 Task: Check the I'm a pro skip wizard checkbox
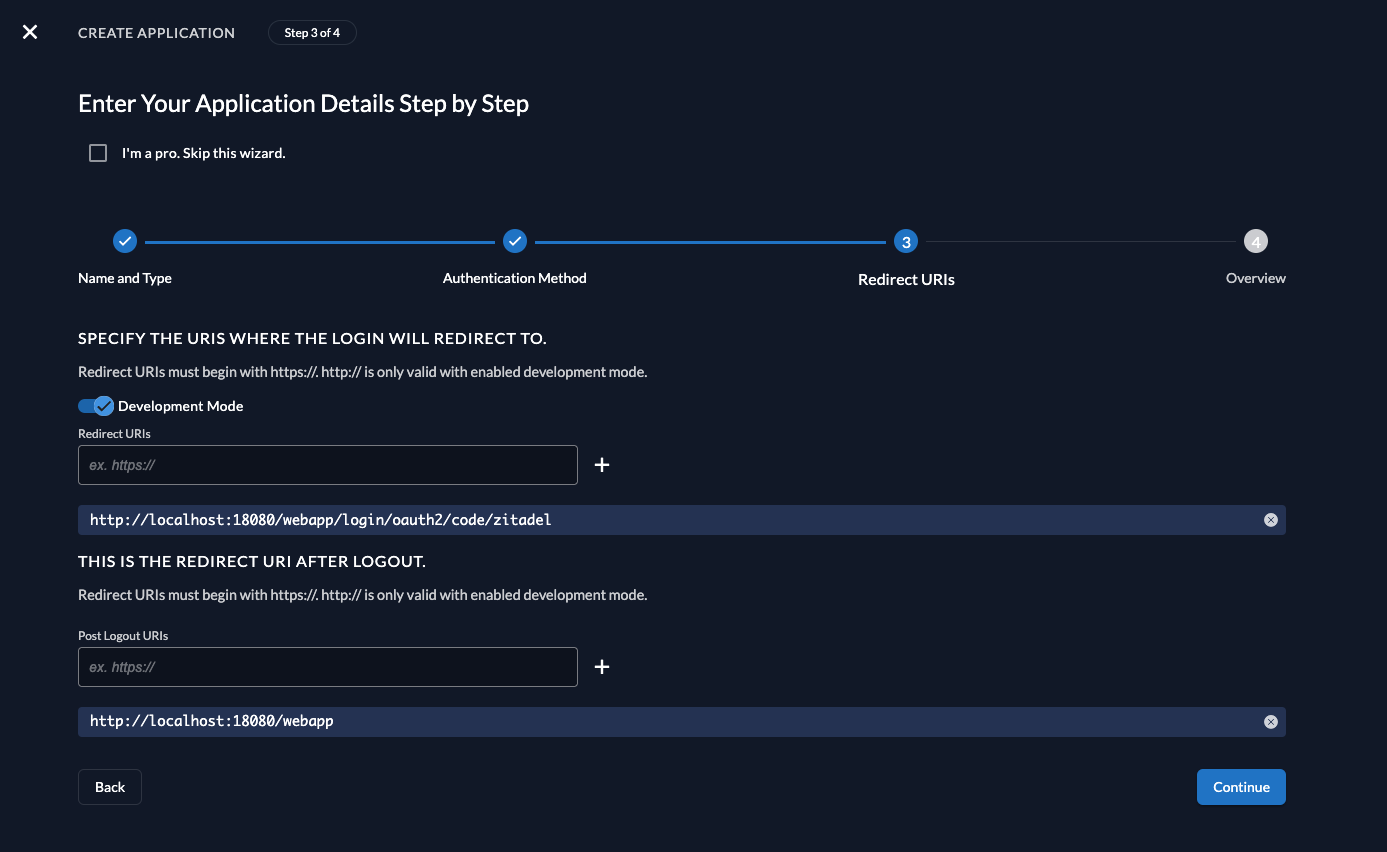(x=97, y=152)
